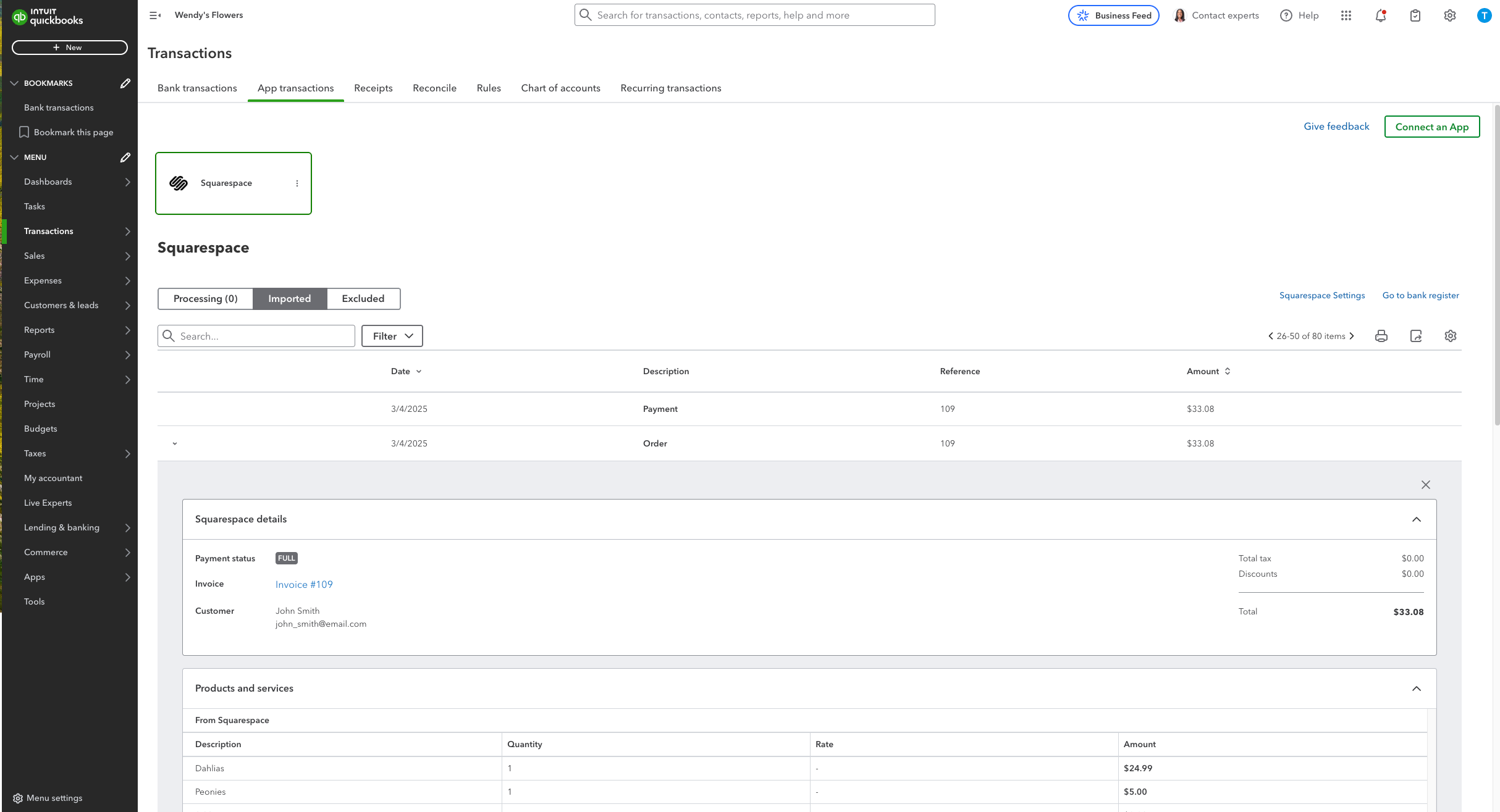Screen dimensions: 1500x812
Task: Open the apps grid icon
Action: 1346,15
